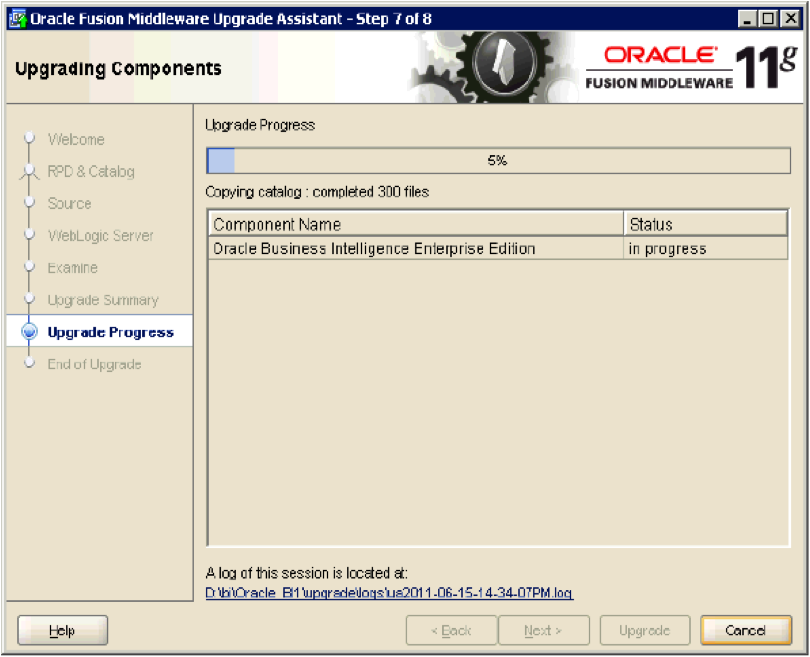
Task: Click the Component Name column header
Action: [416, 224]
